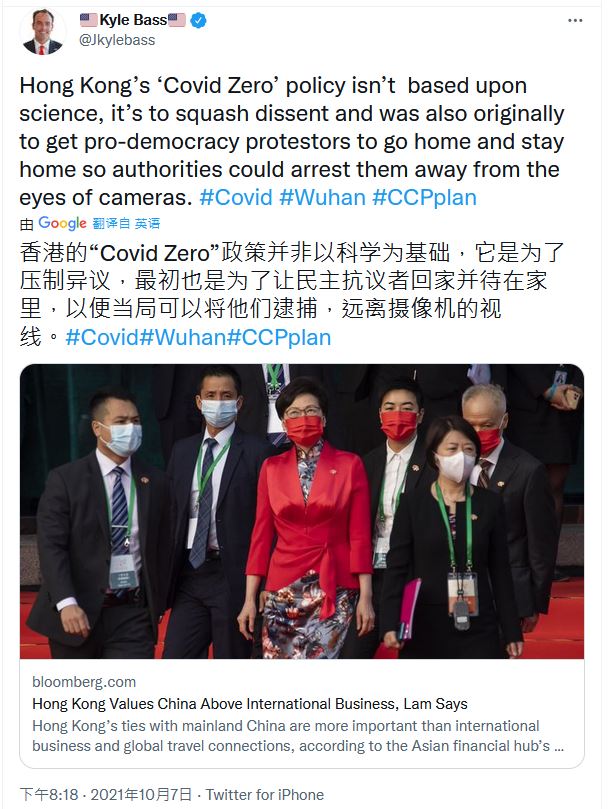This screenshot has height=809, width=608.
Task: Click the blue verified badge
Action: tap(199, 21)
